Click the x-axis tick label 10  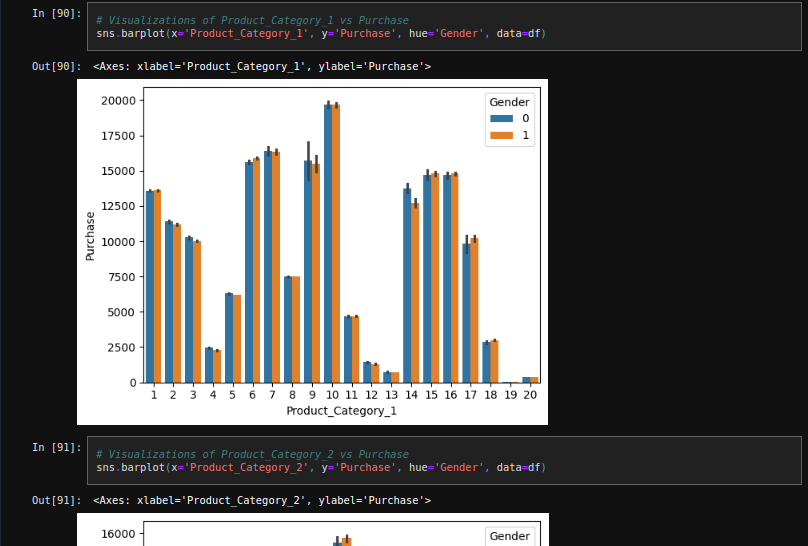[332, 395]
